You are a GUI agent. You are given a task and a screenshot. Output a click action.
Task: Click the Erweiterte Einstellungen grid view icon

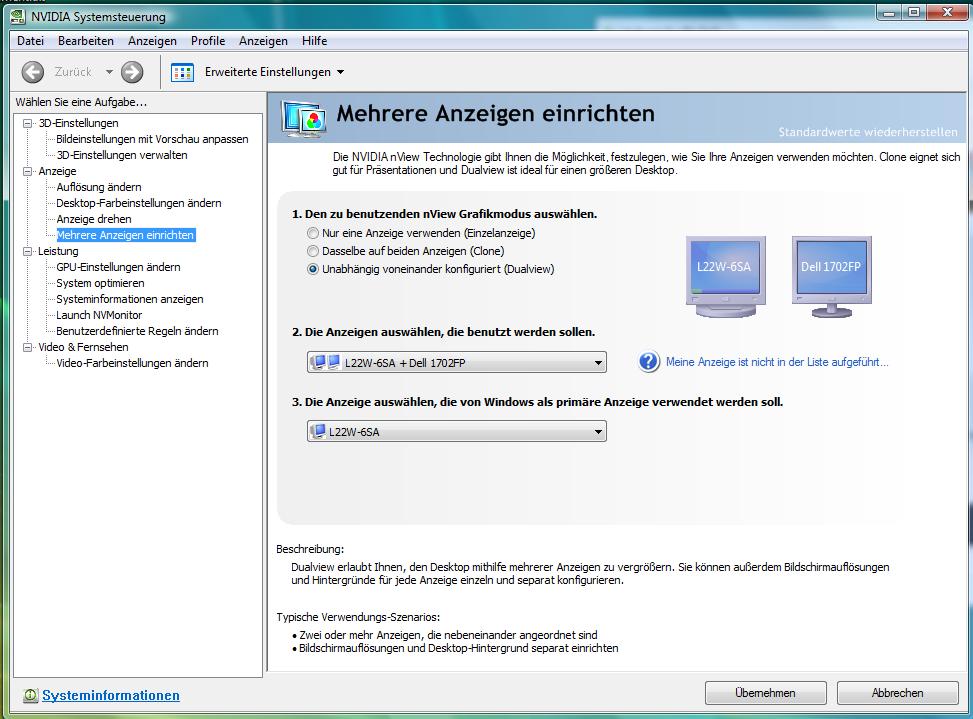182,72
